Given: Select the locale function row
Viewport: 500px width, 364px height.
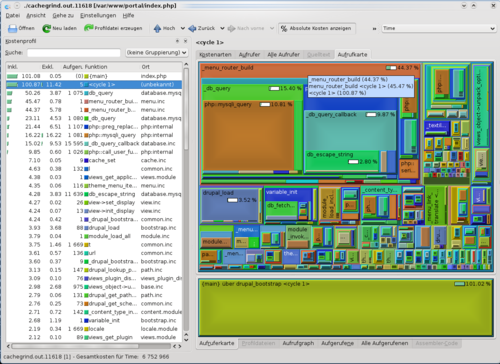Looking at the screenshot, I should (x=94, y=329).
